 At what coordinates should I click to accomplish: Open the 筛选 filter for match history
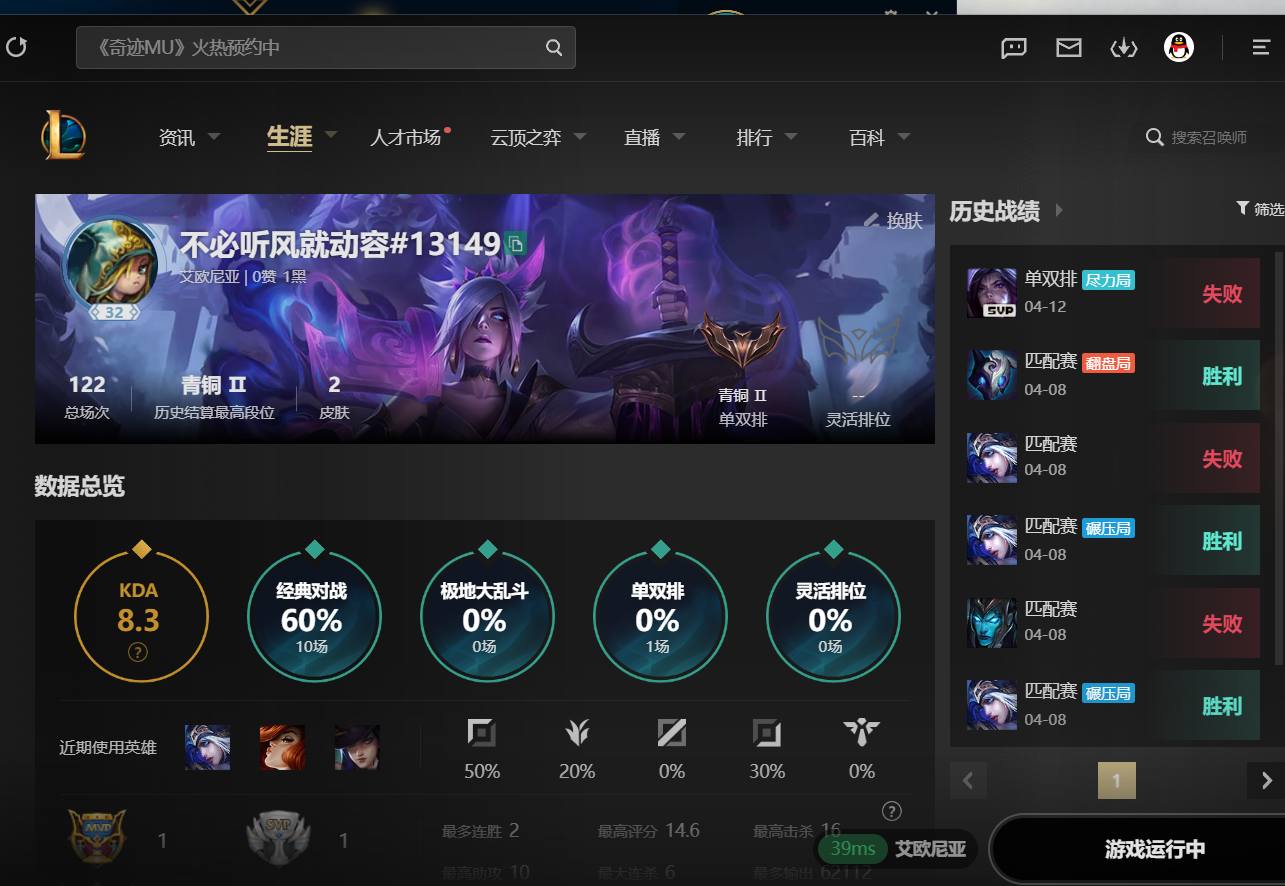tap(1260, 209)
